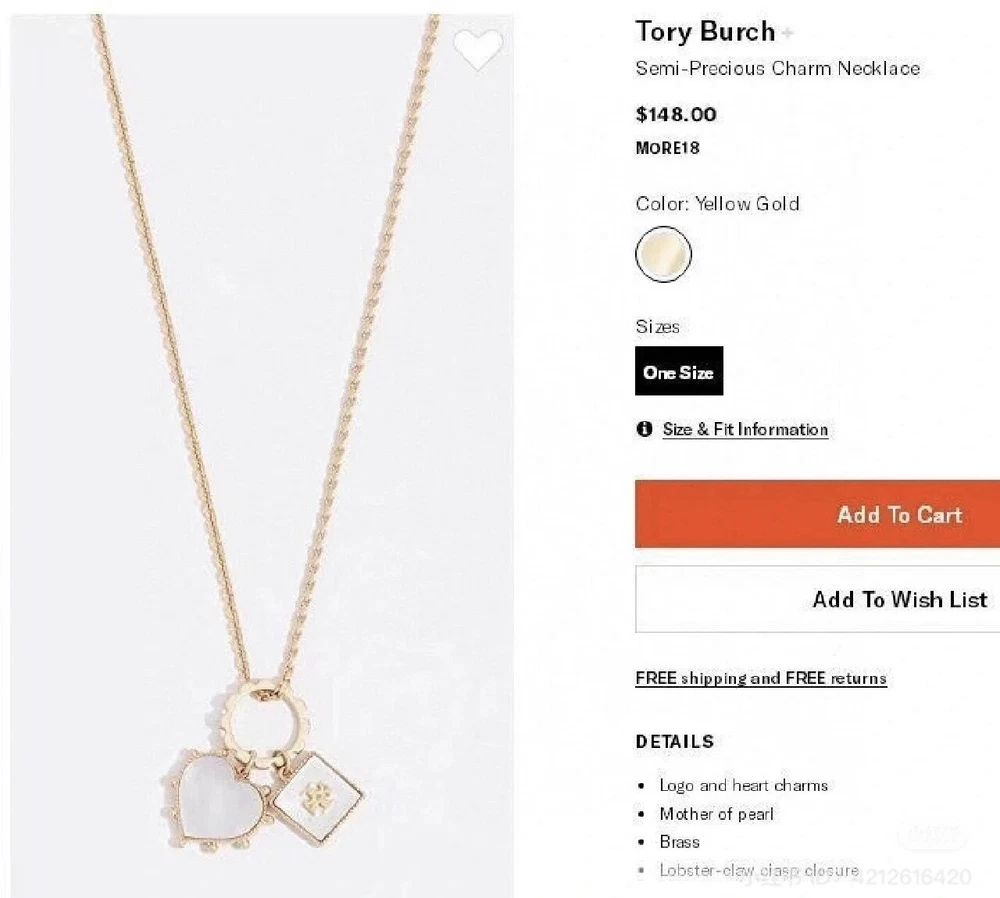1000x898 pixels.
Task: Click the info icon before Size & Fit
Action: [645, 429]
